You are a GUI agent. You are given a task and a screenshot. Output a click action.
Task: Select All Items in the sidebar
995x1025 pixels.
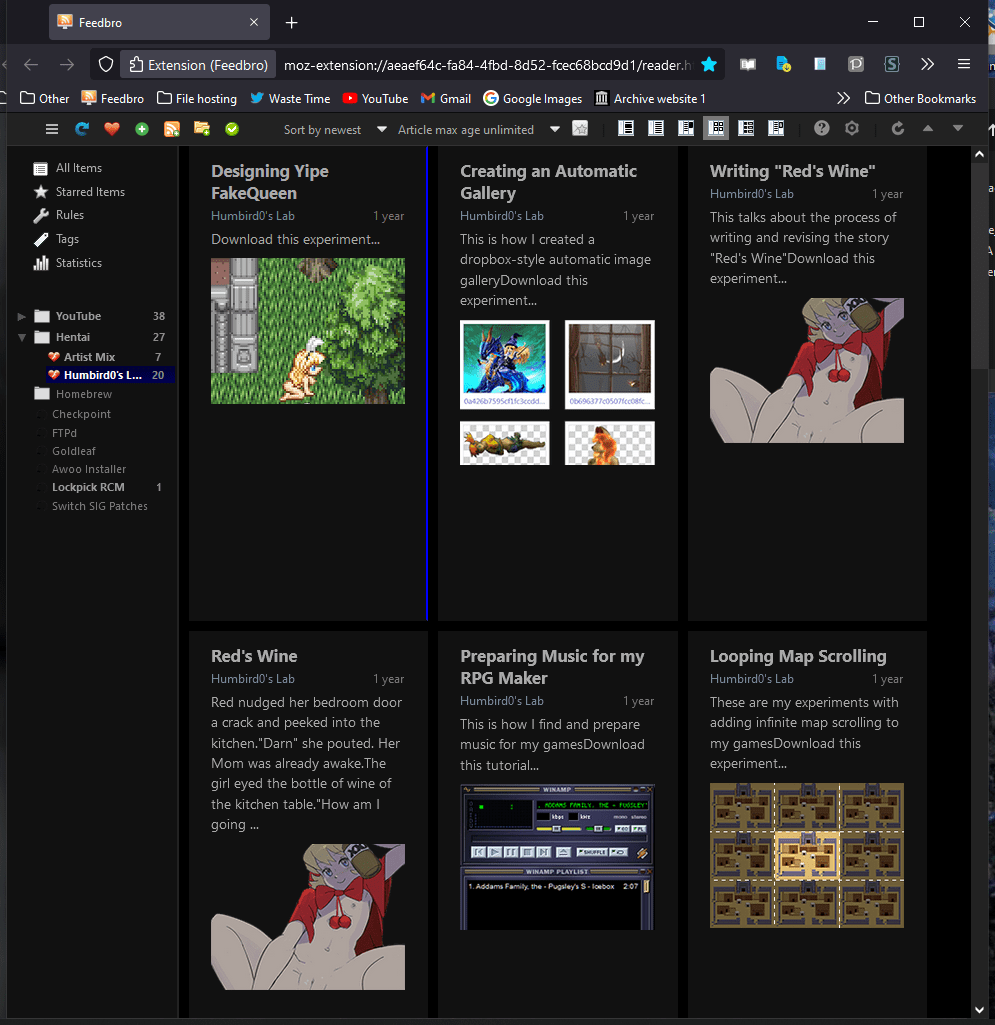78,168
